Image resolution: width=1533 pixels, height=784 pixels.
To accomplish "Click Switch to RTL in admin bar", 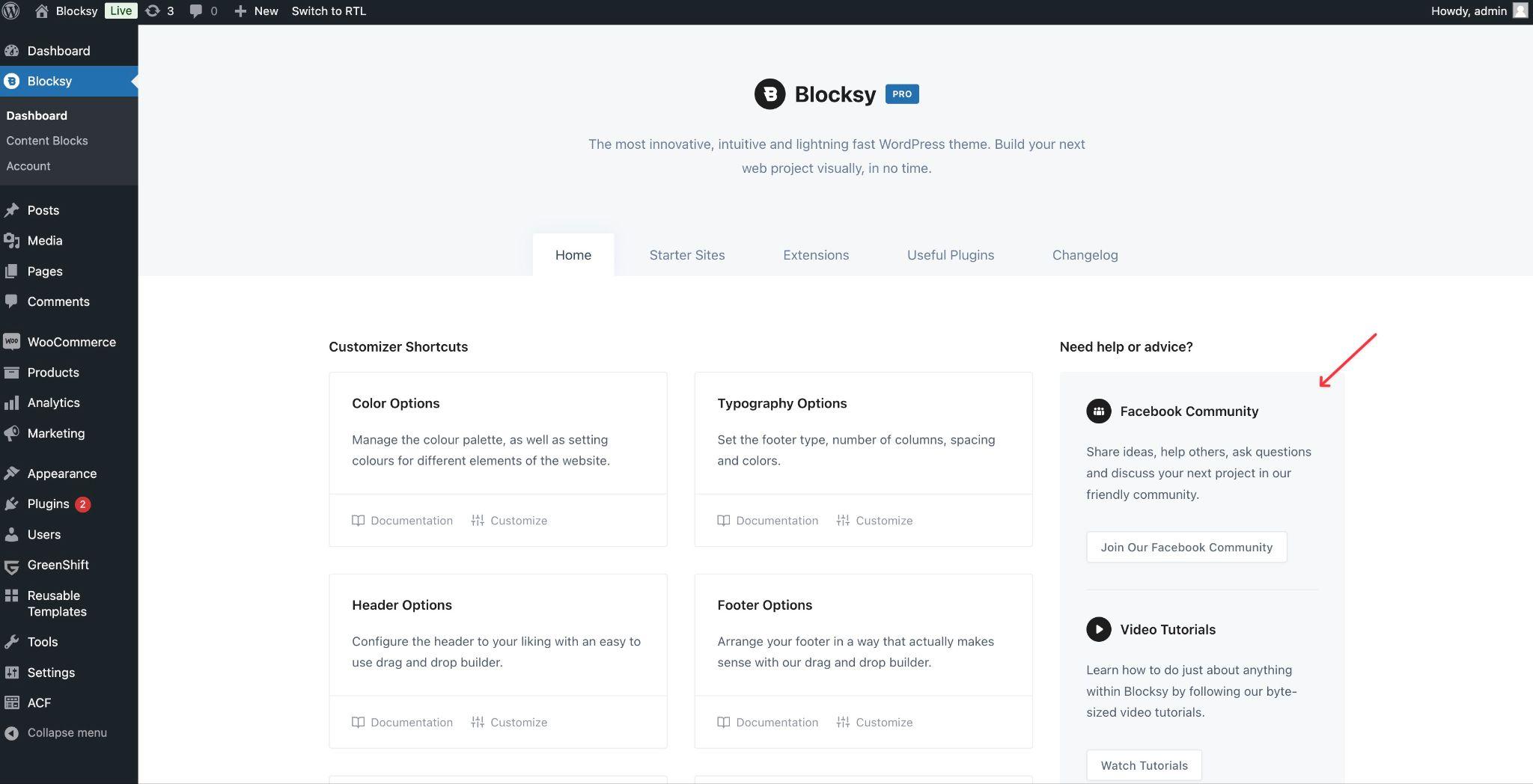I will pos(329,11).
